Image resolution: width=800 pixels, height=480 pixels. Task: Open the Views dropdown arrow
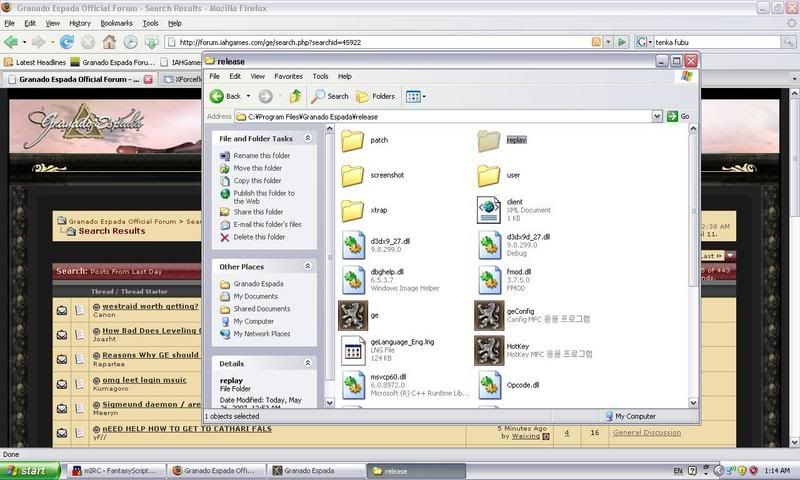pyautogui.click(x=424, y=96)
